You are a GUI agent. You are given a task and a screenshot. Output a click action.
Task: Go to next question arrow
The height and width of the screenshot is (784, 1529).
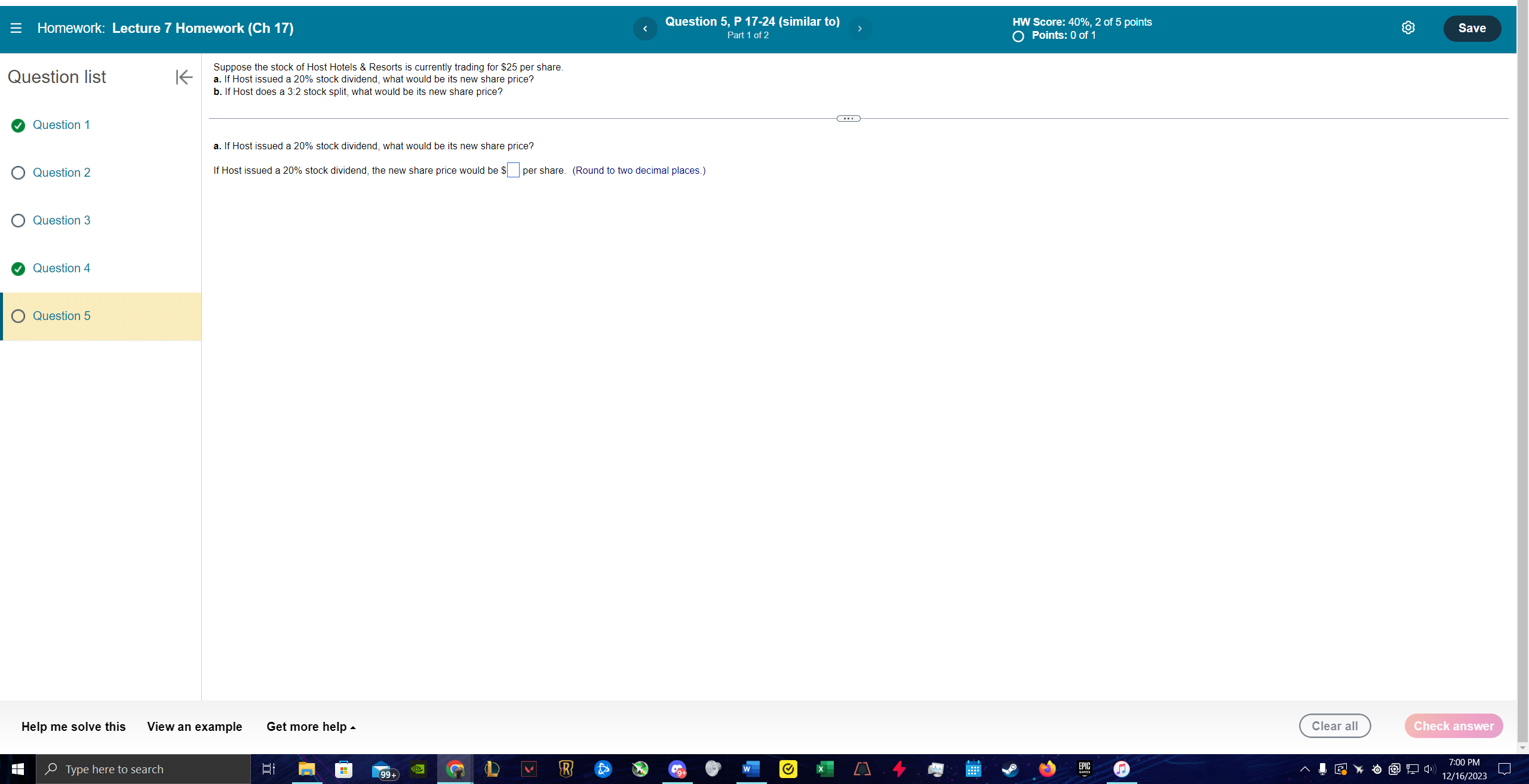[x=859, y=29]
